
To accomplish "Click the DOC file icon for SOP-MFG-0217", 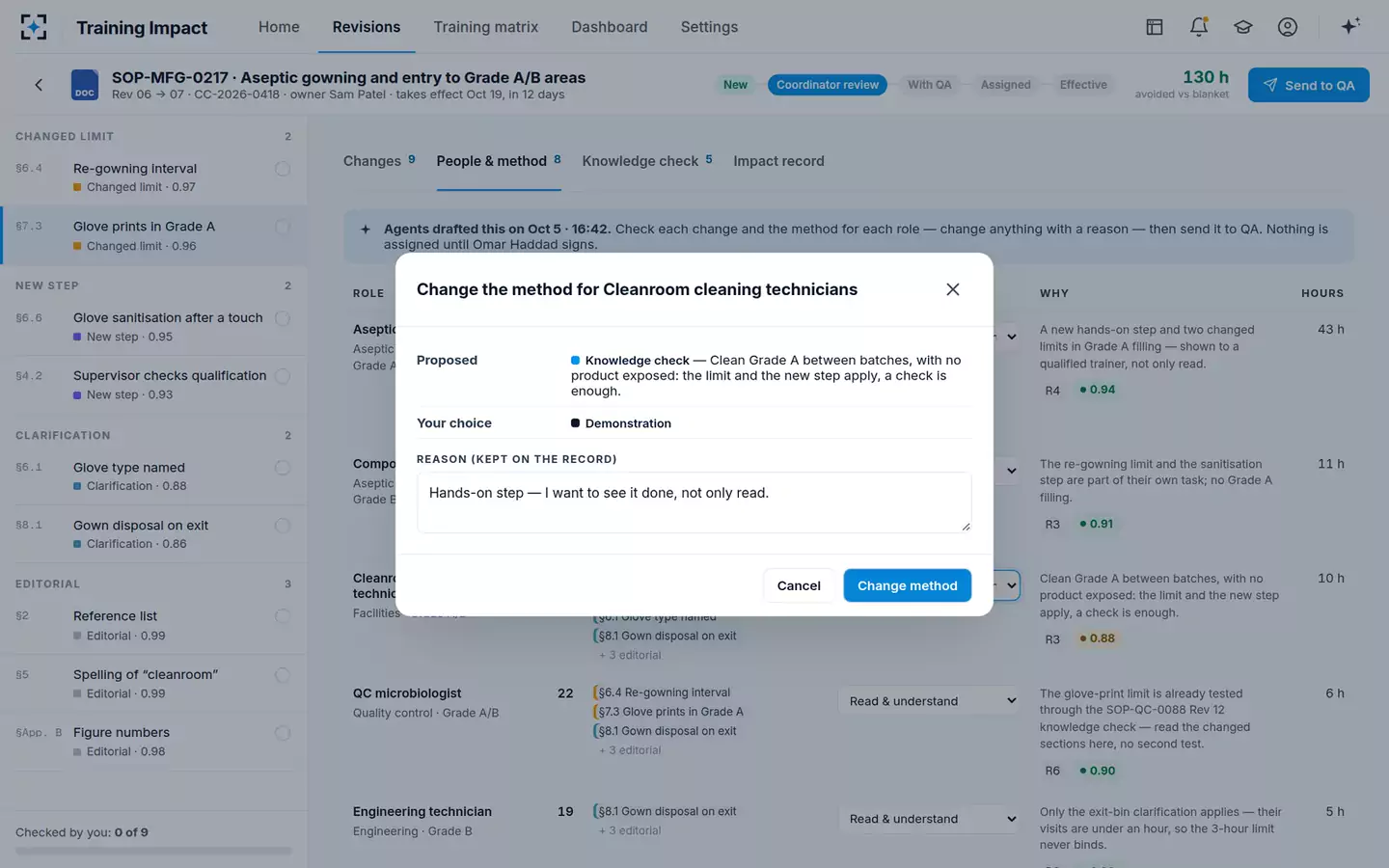I will tap(85, 85).
